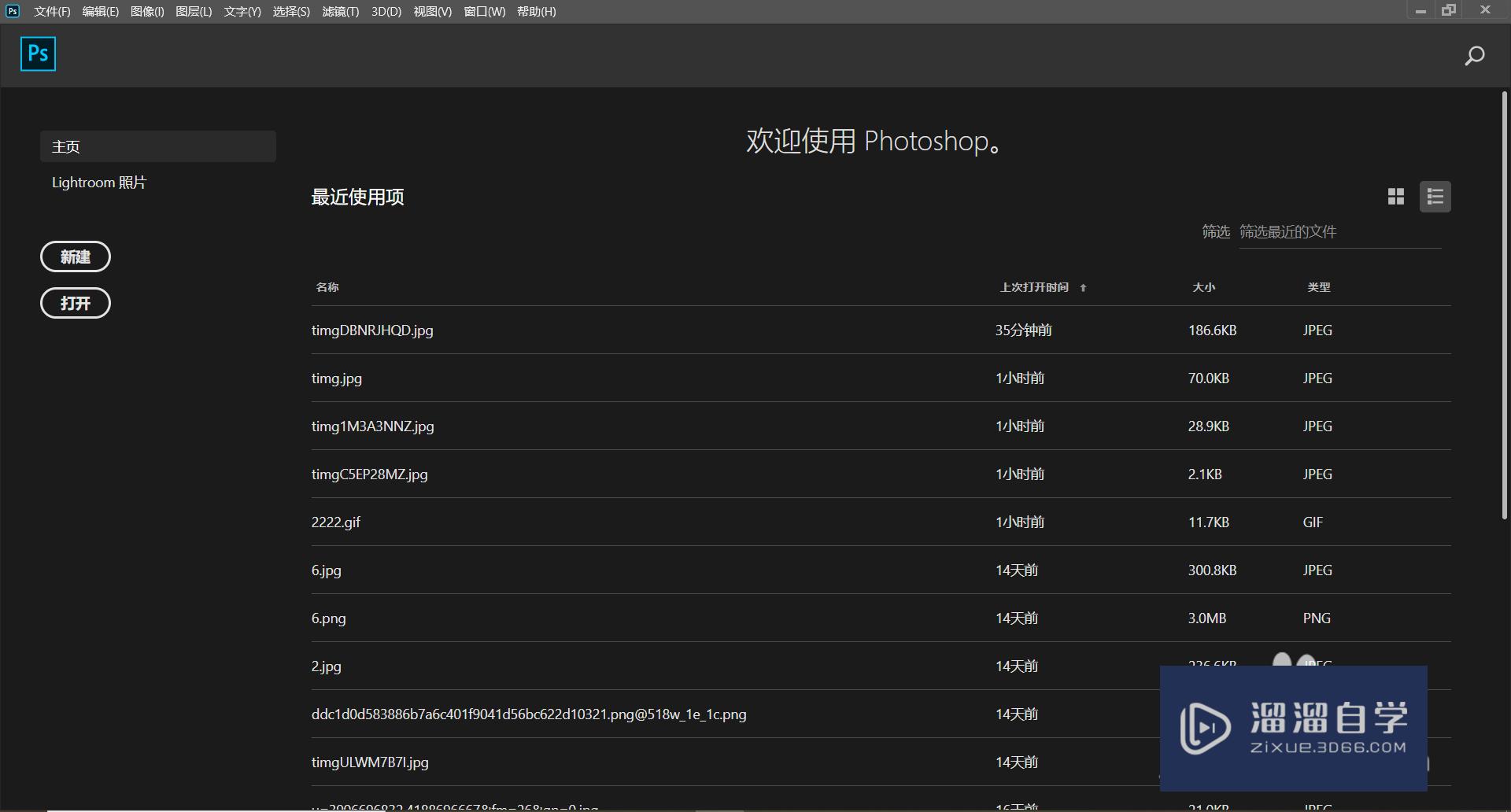
Task: Select the 主页 sidebar item
Action: pyautogui.click(x=158, y=146)
